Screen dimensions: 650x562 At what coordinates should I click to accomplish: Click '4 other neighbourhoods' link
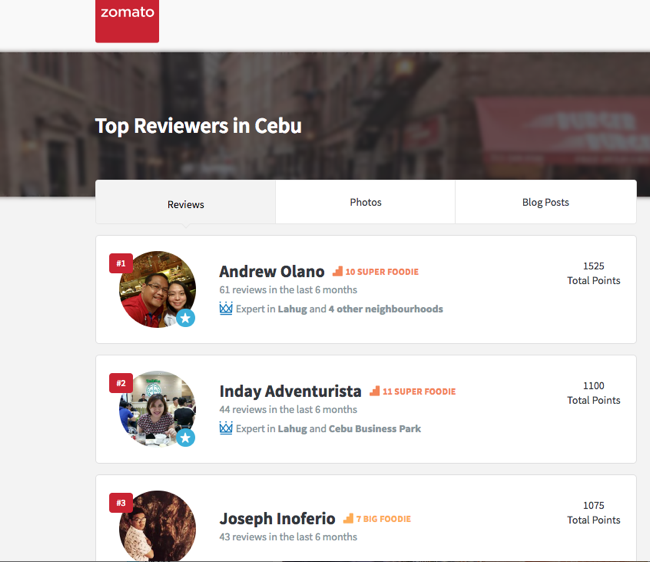click(x=386, y=309)
